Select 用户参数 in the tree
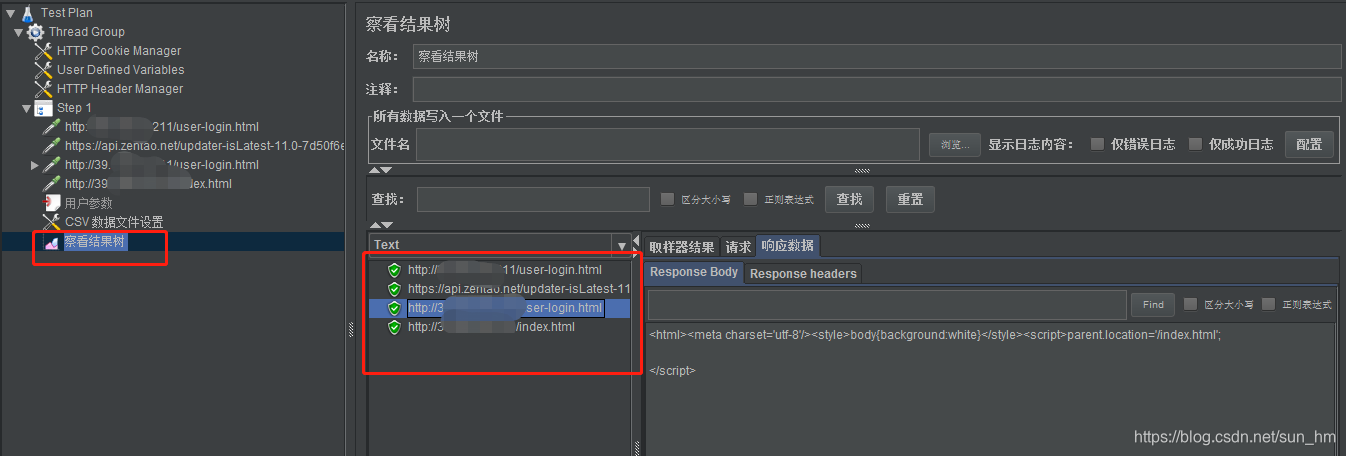 88,203
